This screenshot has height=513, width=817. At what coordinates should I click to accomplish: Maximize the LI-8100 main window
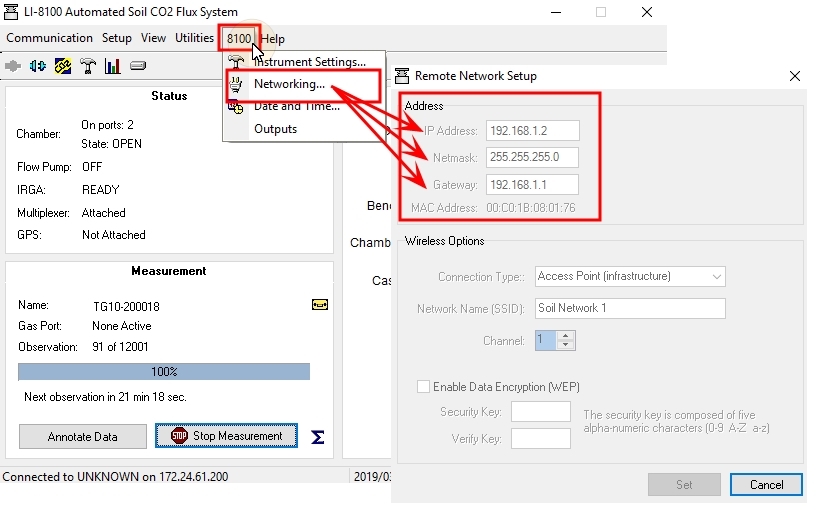pos(601,12)
